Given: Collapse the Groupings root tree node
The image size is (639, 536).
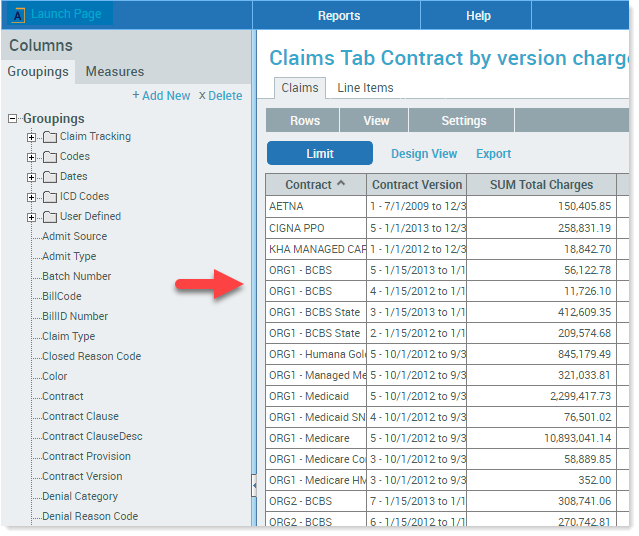Looking at the screenshot, I should pos(13,119).
